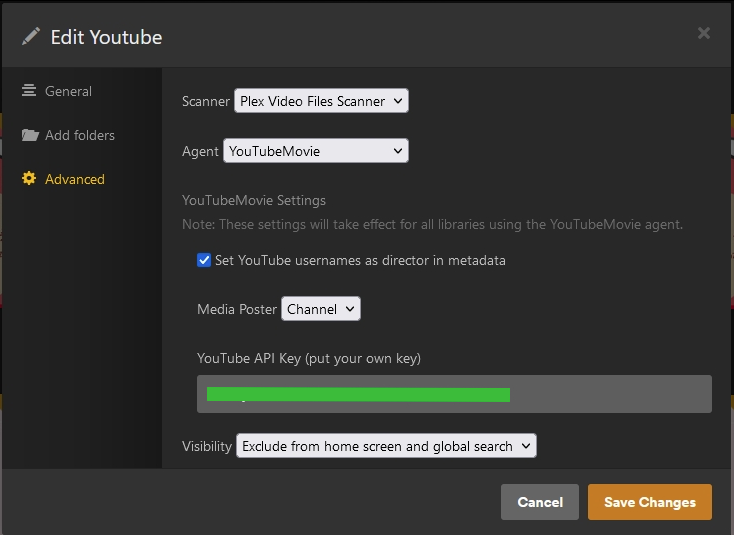
Task: Click the Save Changes button
Action: pyautogui.click(x=649, y=502)
